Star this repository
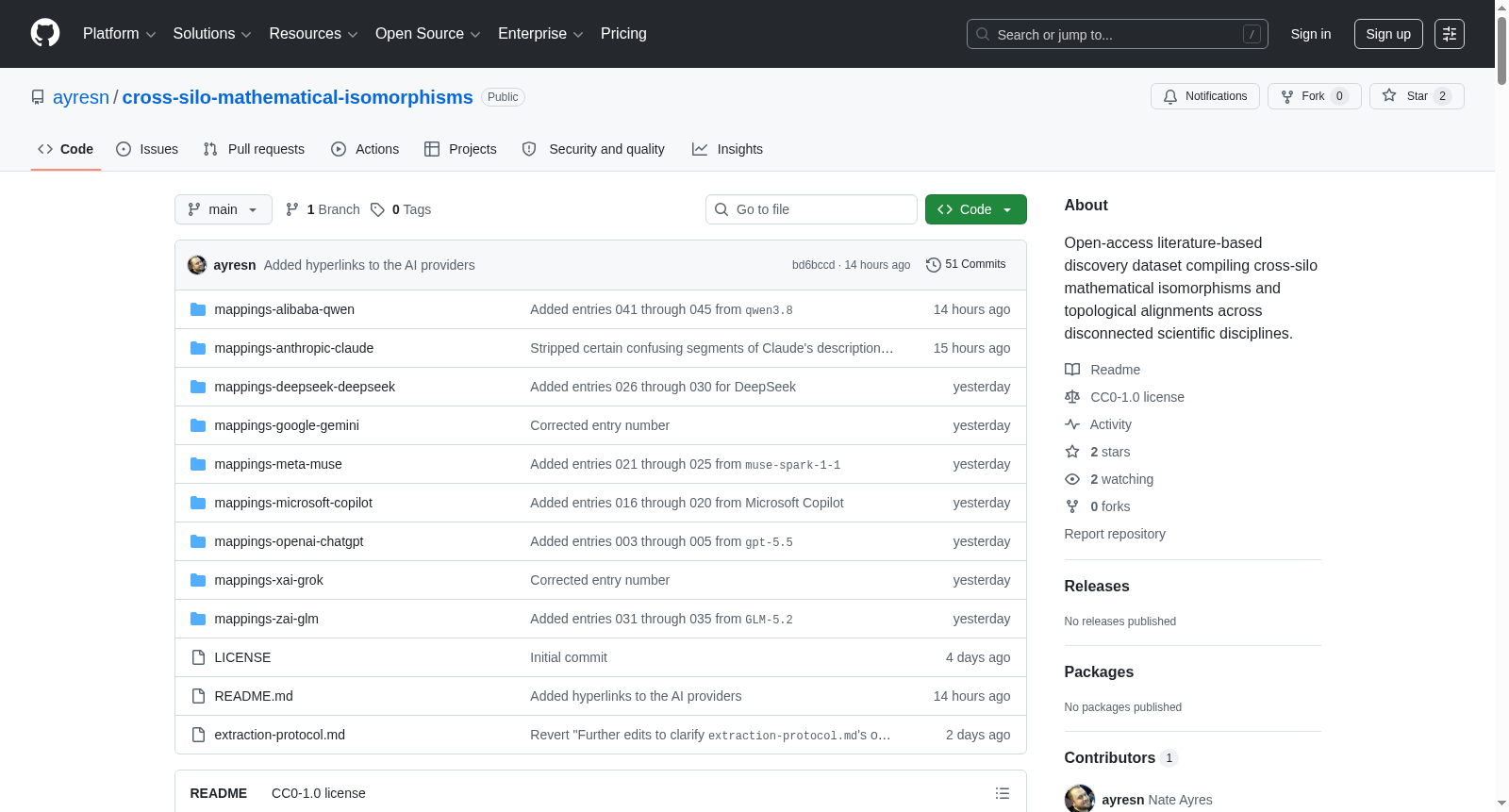The image size is (1509, 812). (x=1417, y=96)
